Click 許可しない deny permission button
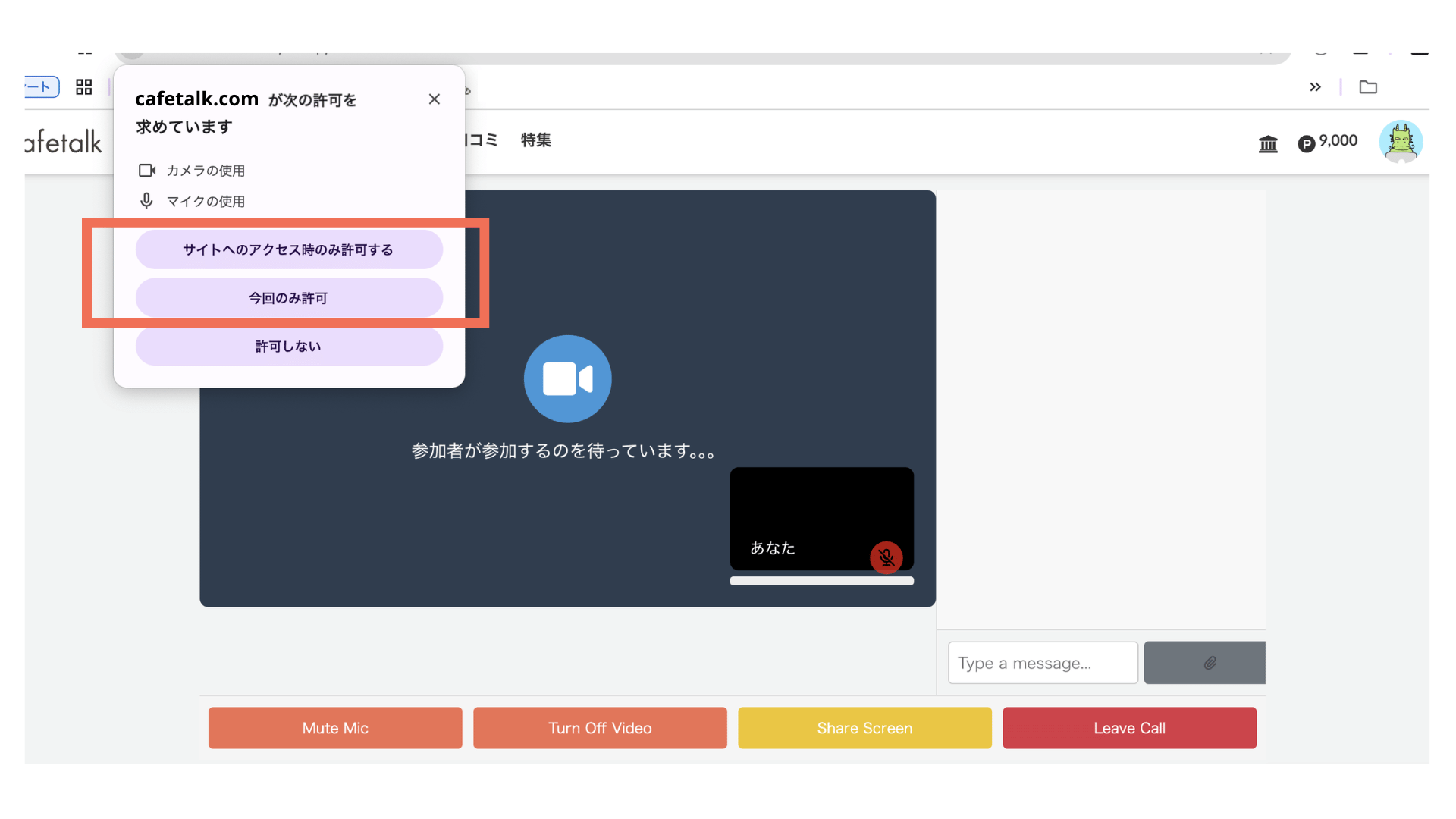The width and height of the screenshot is (1456, 819). 289,347
